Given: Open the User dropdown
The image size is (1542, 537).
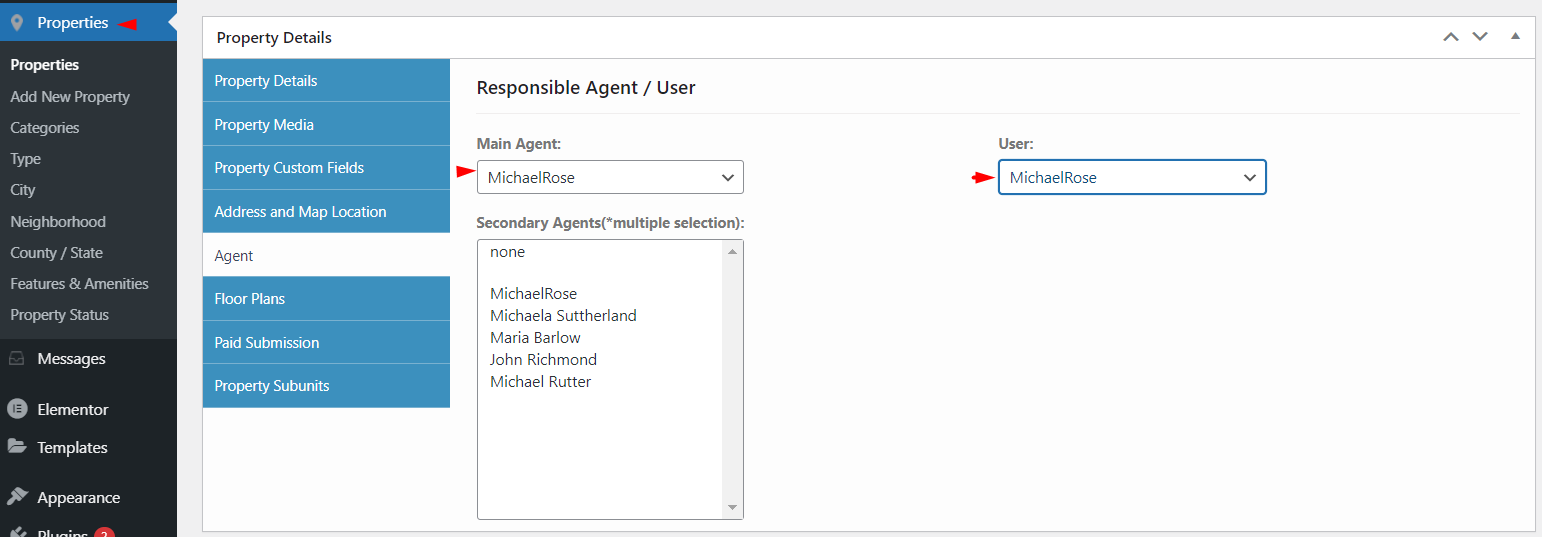Looking at the screenshot, I should 1132,177.
